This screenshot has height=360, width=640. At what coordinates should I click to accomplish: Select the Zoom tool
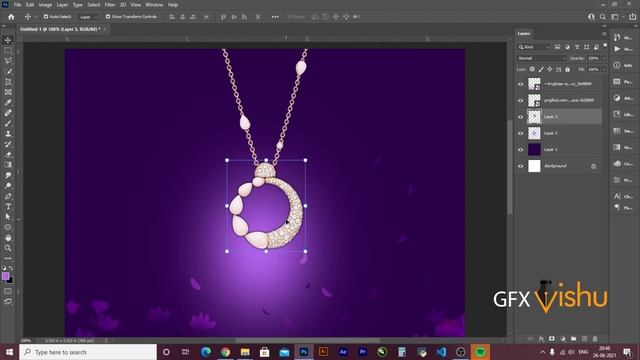click(8, 248)
